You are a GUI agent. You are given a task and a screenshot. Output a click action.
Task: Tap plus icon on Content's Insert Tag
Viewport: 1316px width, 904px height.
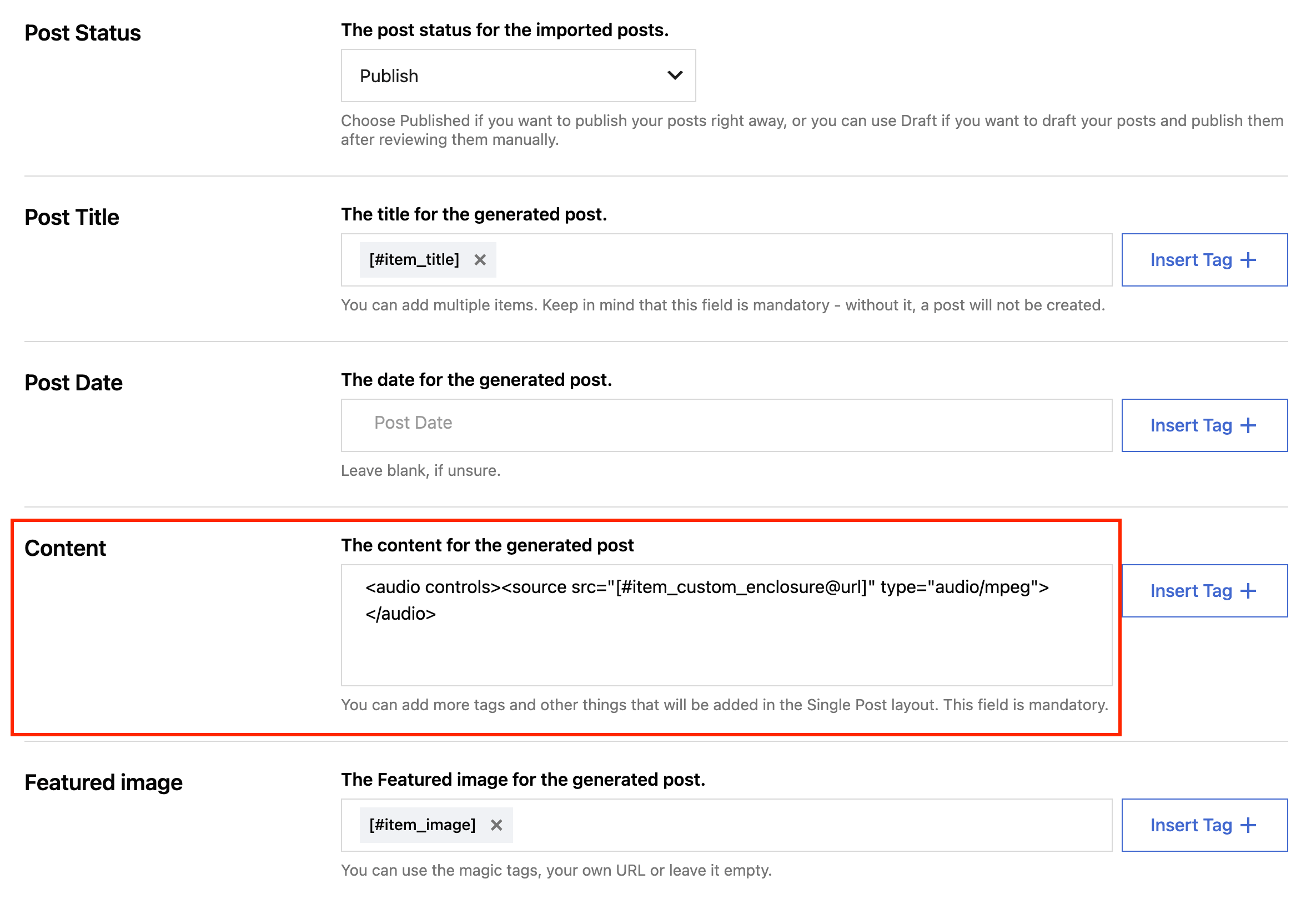[1248, 591]
